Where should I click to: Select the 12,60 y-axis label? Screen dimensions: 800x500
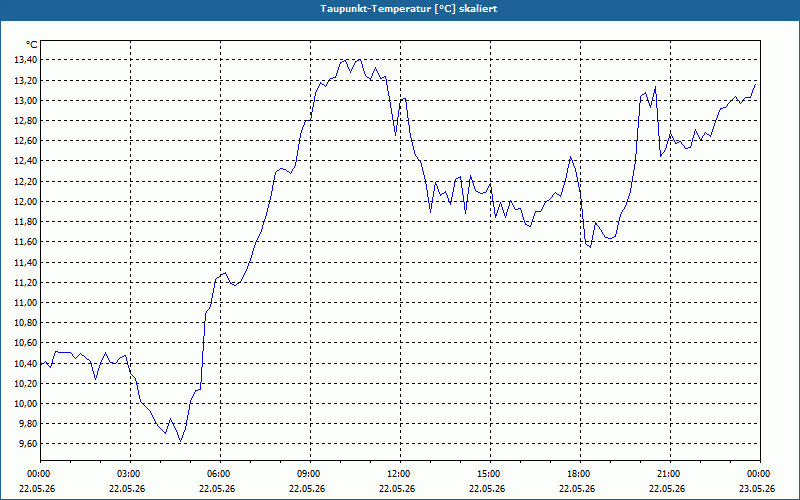coord(27,141)
